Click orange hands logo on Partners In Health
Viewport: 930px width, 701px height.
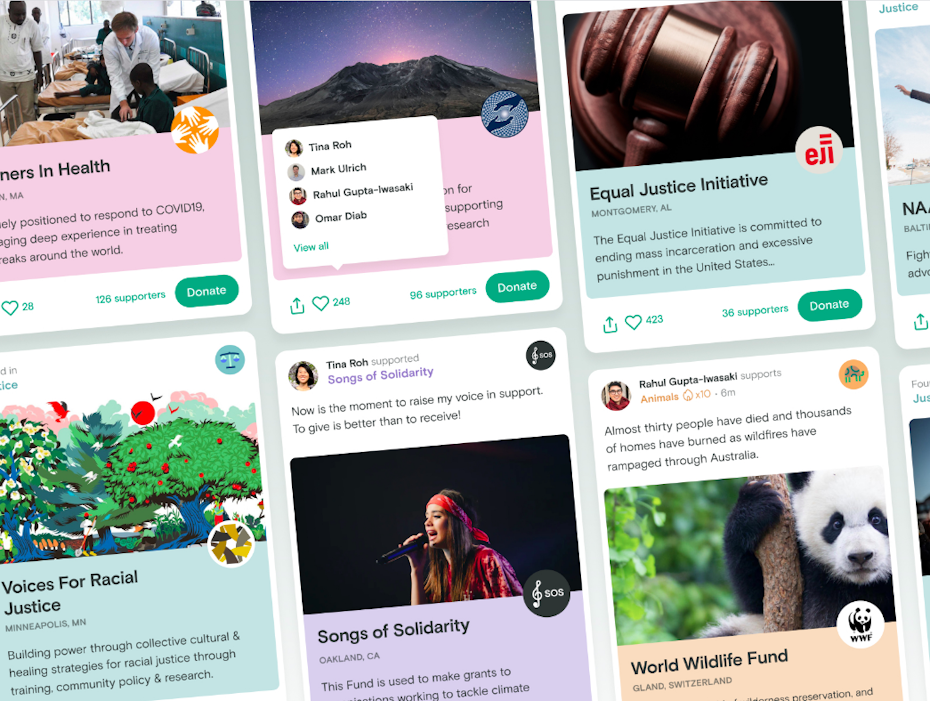[195, 129]
